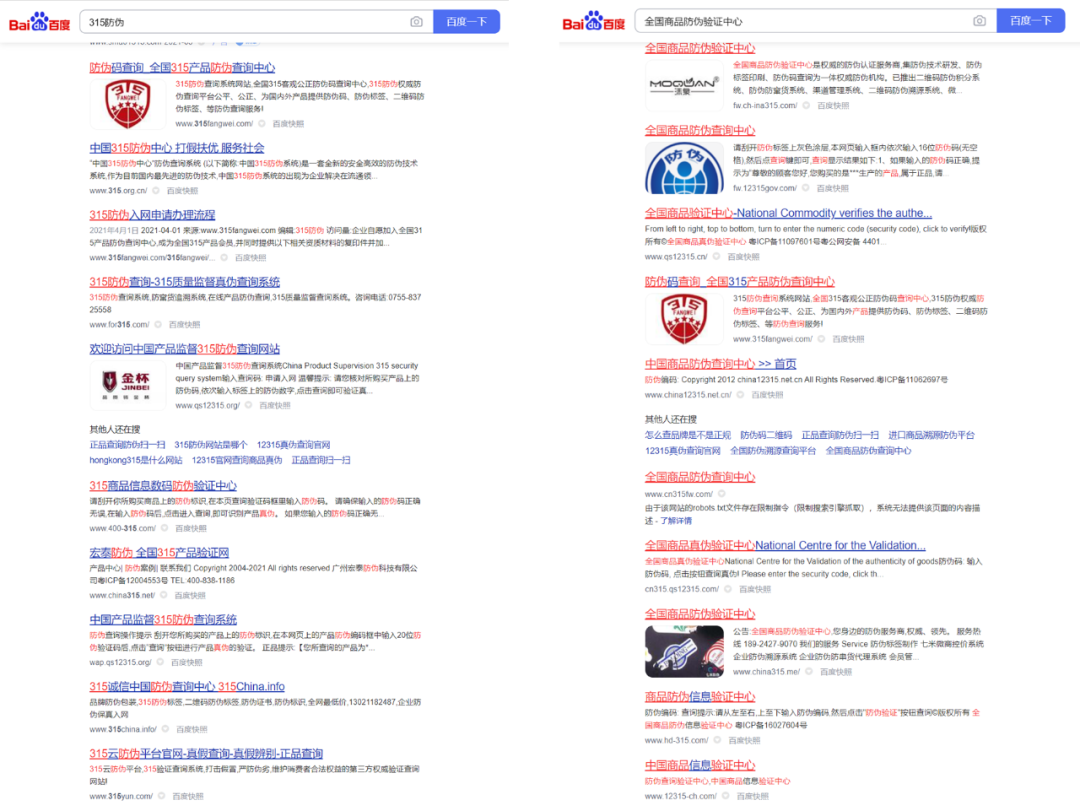Image resolution: width=1080 pixels, height=811 pixels.
Task: Search related query 进口商品溯源防伪平台
Action: point(931,435)
